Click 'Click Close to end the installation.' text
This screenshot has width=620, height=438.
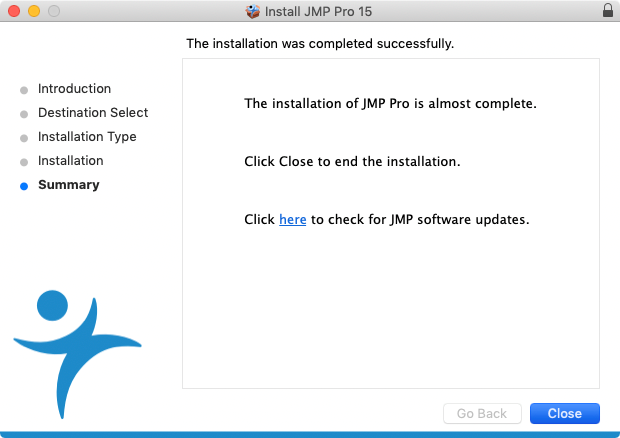click(352, 161)
